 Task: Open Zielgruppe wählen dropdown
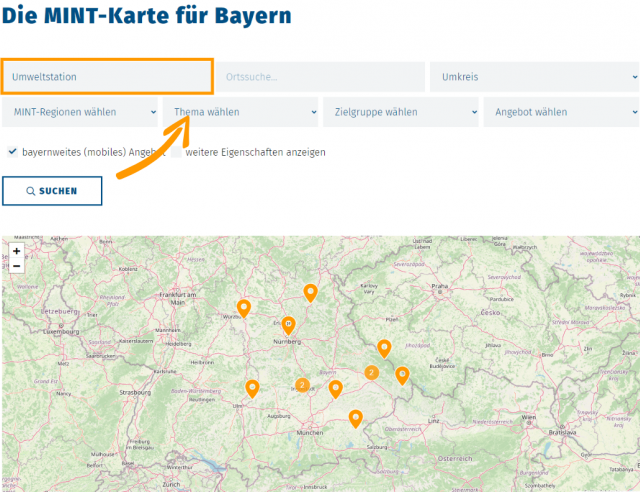coord(401,112)
